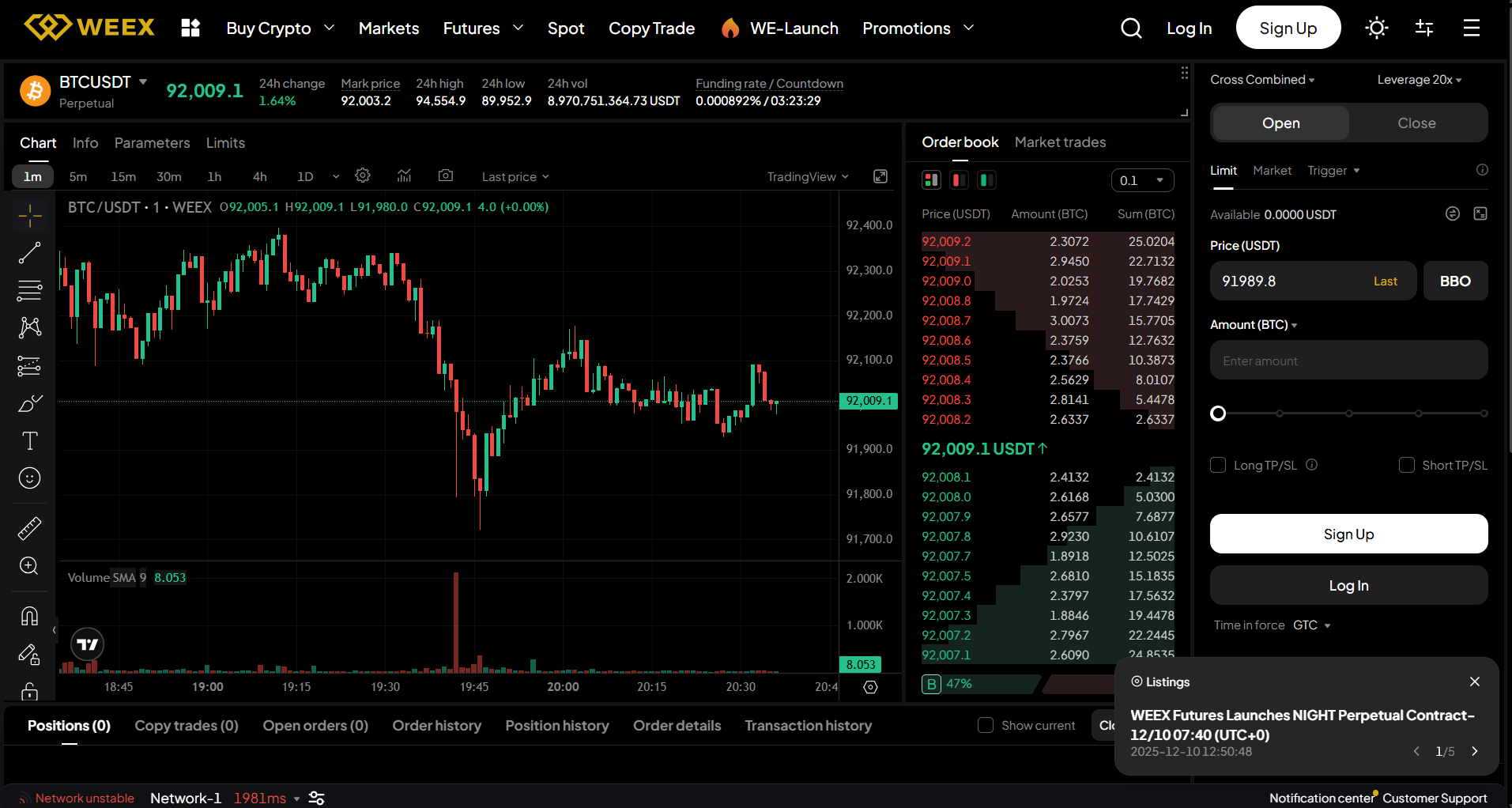Take a chart screenshot with the camera icon
The height and width of the screenshot is (808, 1512).
pos(445,176)
